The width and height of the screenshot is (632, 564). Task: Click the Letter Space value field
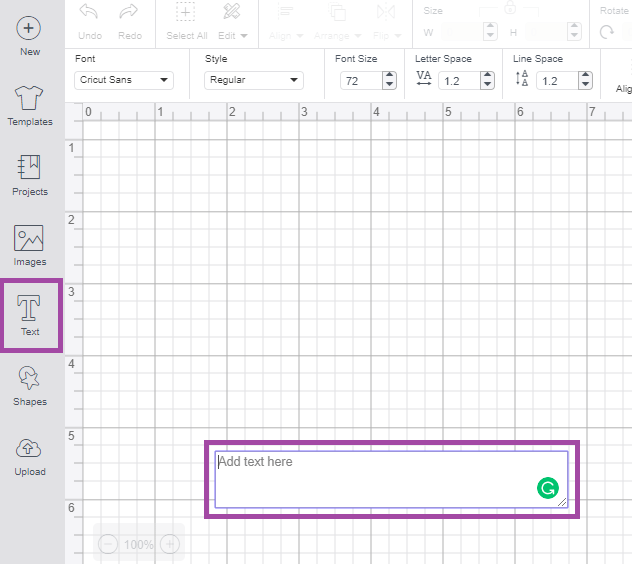(x=459, y=81)
